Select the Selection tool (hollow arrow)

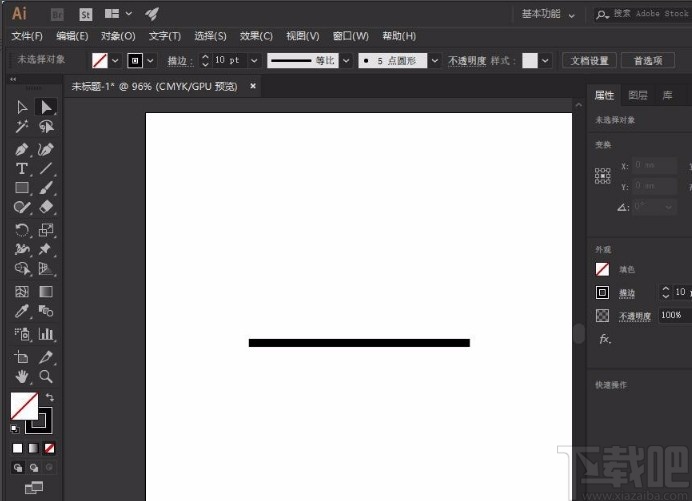(x=22, y=107)
